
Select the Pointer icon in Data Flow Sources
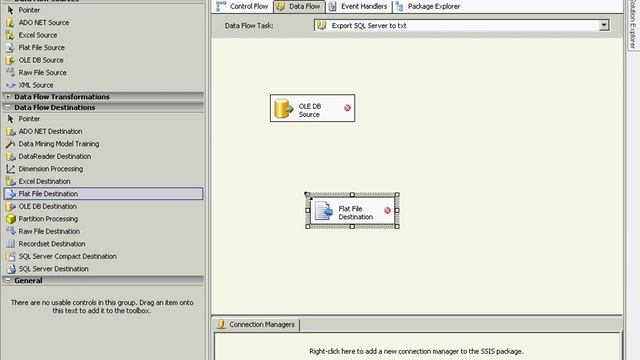(10, 10)
